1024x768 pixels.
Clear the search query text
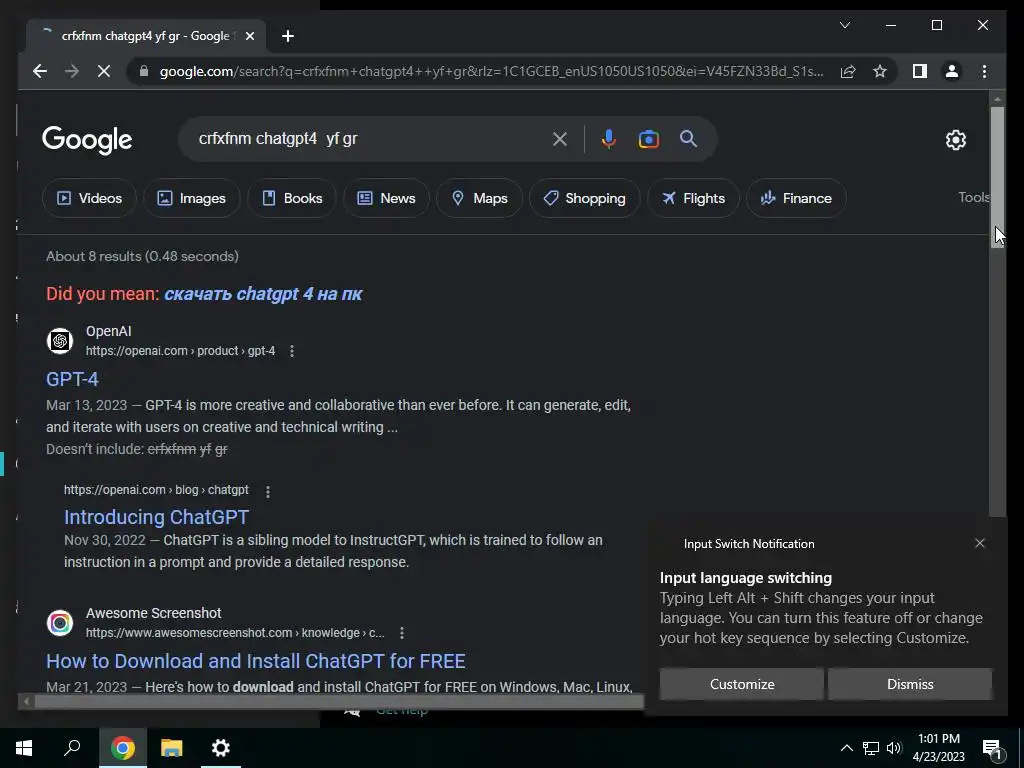click(x=560, y=139)
